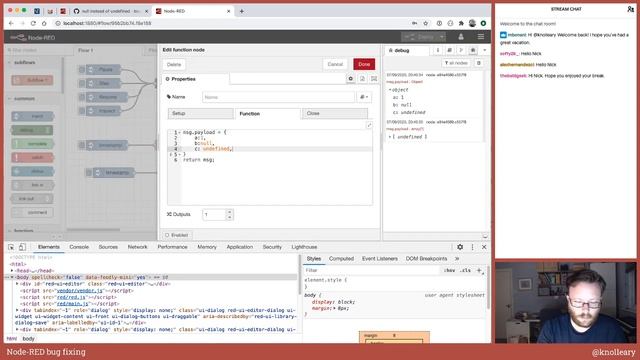Toggle DevTools device toolbar
Image resolution: width=640 pixels, height=360 pixels.
(22, 247)
